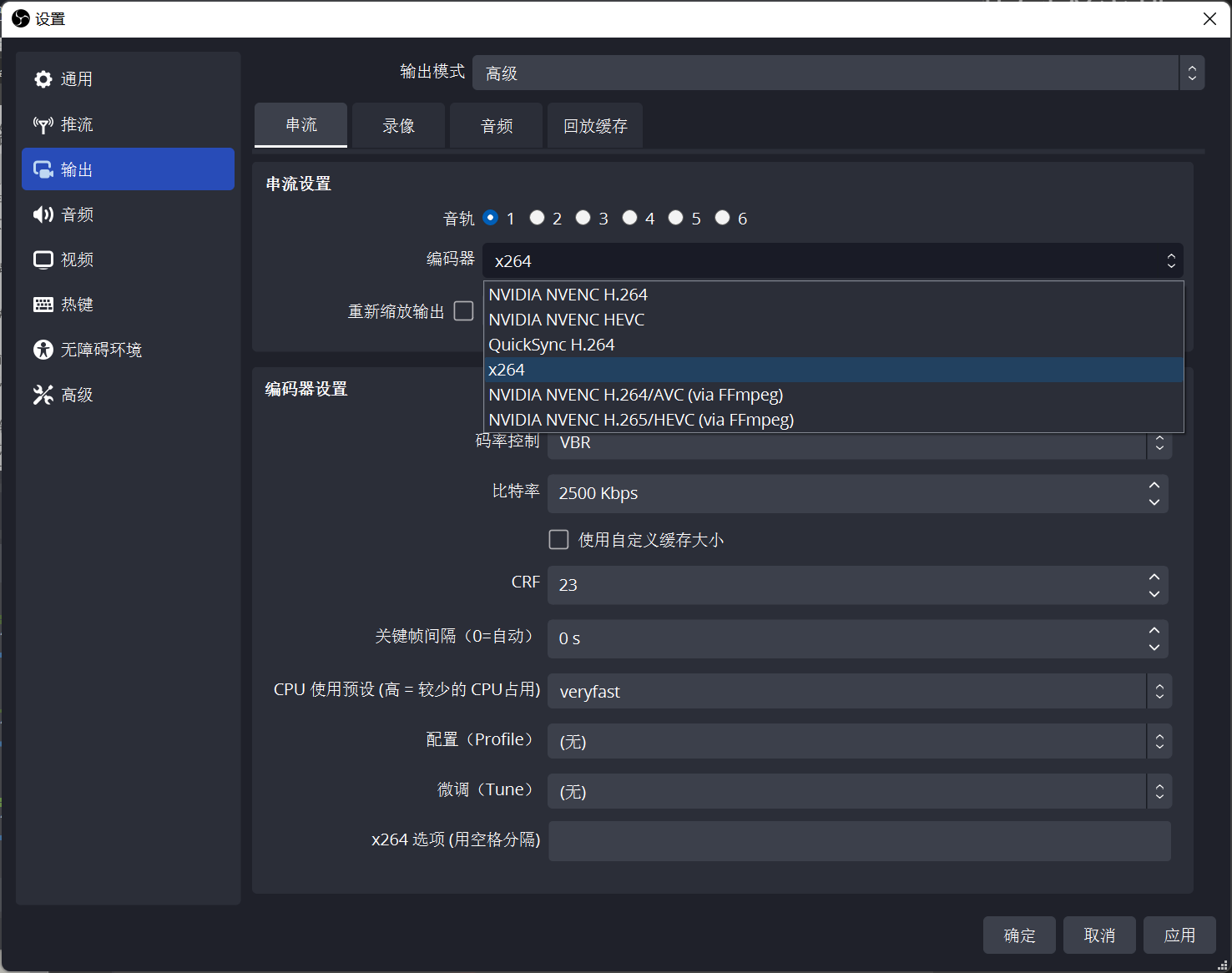Image resolution: width=1232 pixels, height=973 pixels.
Task: Click the x264 选项 input field
Action: click(858, 841)
